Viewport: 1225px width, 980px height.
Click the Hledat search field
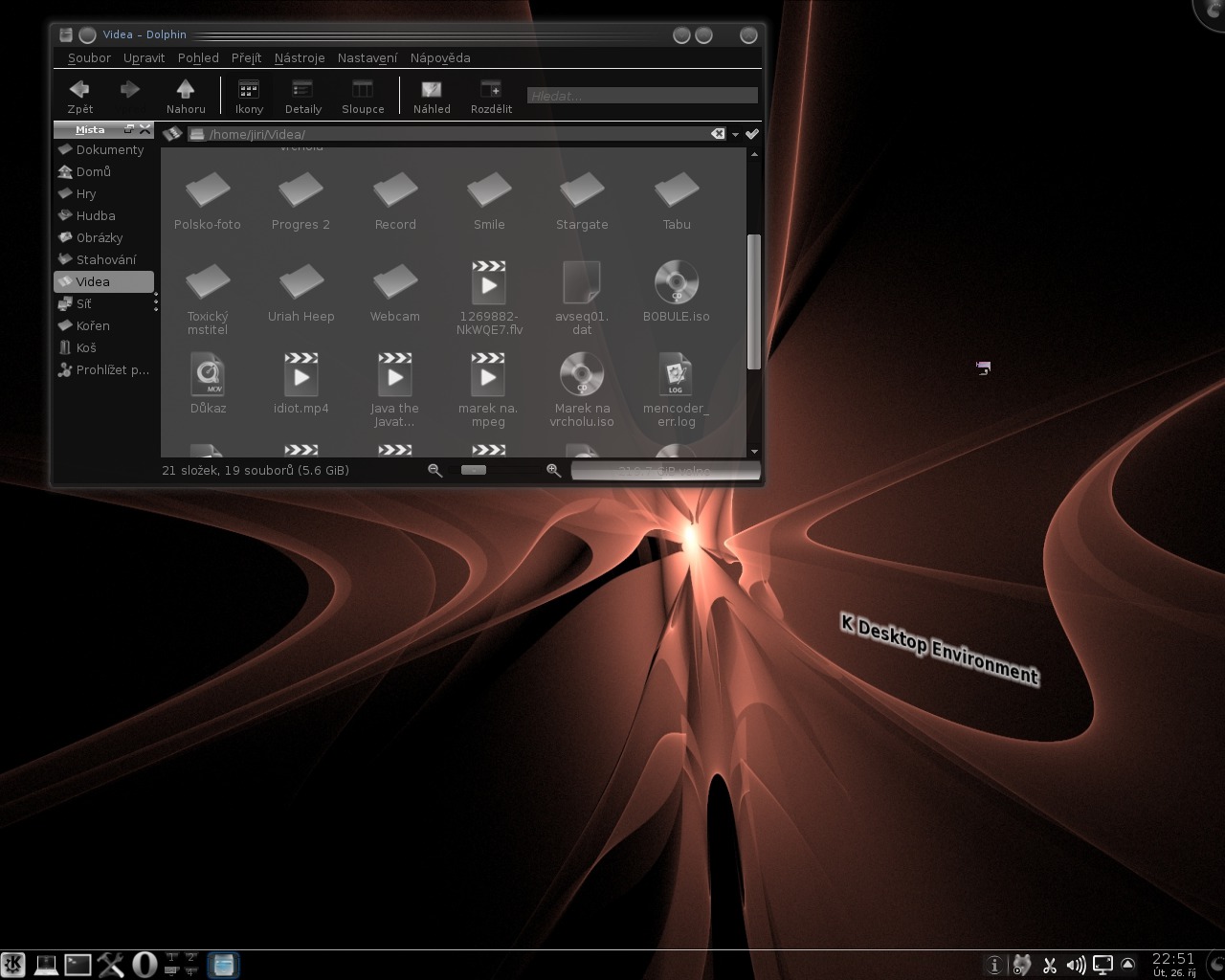coord(642,96)
